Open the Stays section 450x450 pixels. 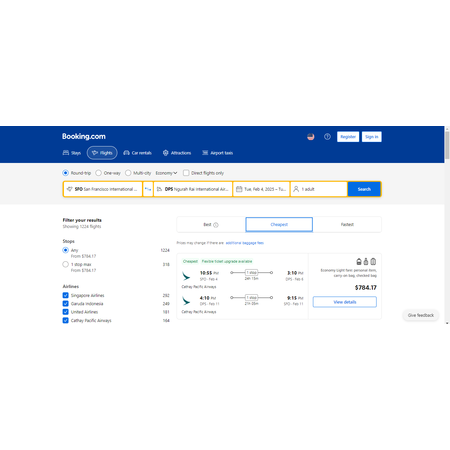pos(72,153)
